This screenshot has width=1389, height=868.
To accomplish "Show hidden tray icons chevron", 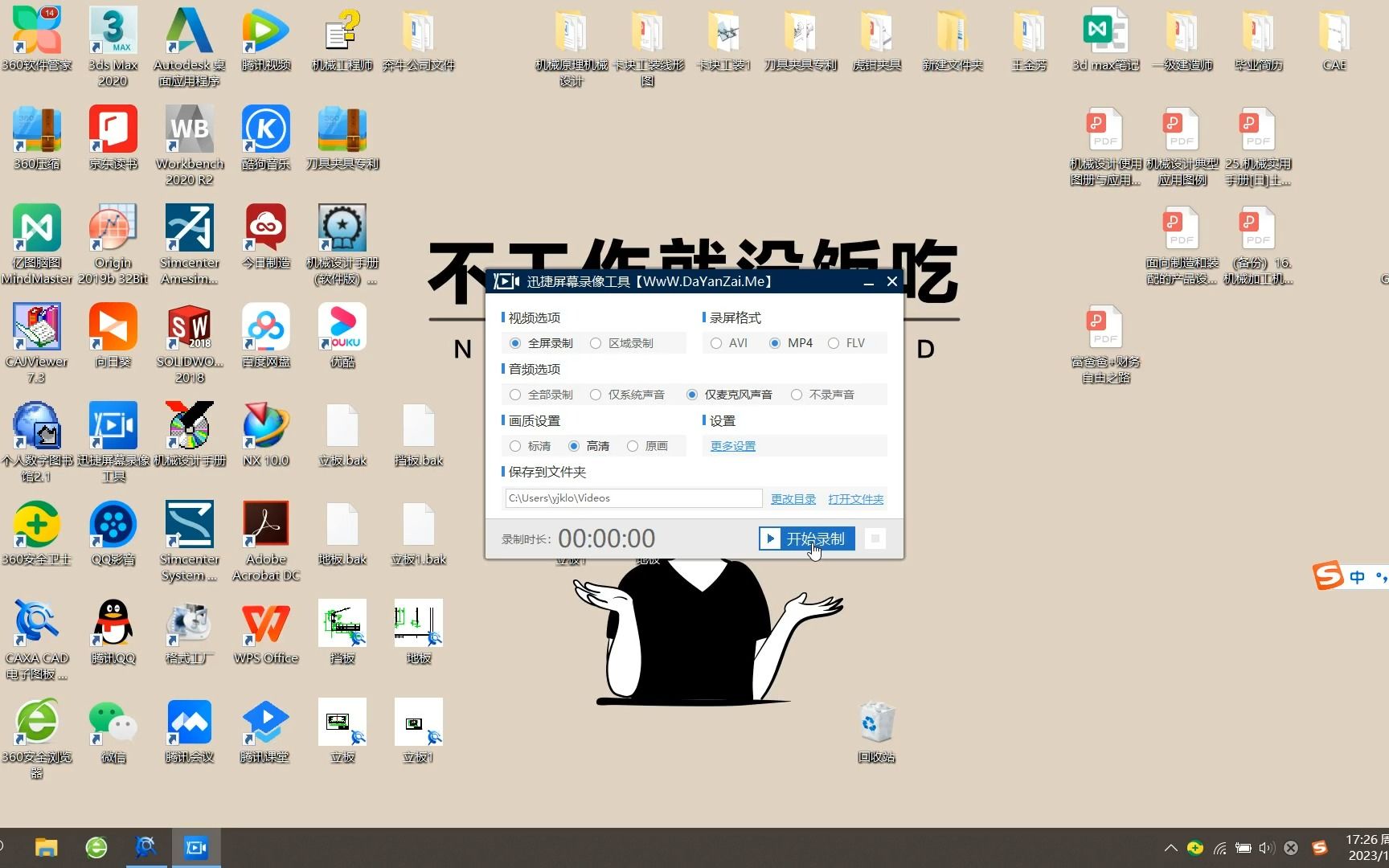I will 1171,848.
